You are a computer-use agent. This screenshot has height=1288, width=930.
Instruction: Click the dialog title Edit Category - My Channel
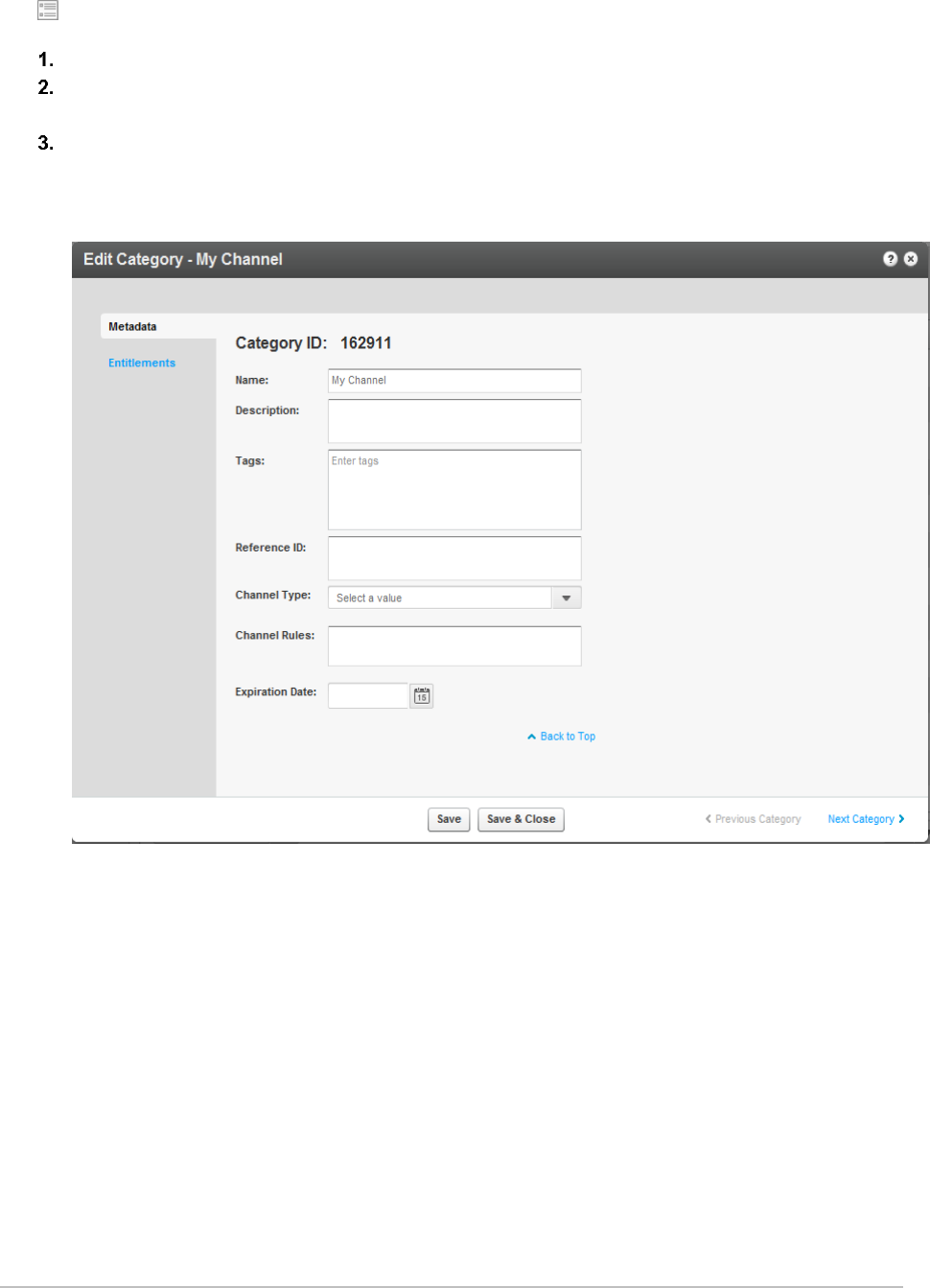click(x=182, y=259)
